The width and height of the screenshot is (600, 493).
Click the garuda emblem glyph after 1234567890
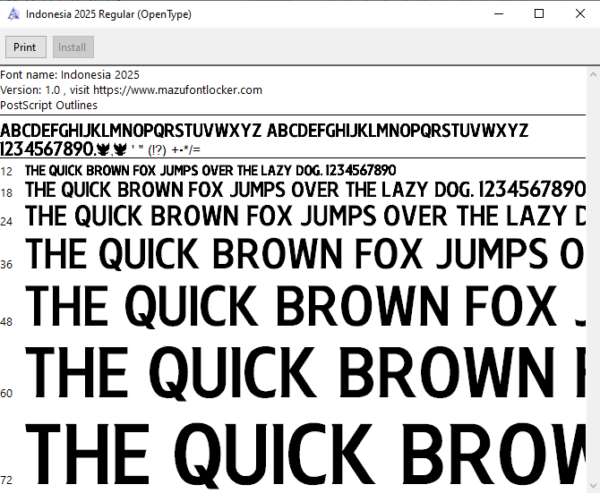tap(103, 149)
